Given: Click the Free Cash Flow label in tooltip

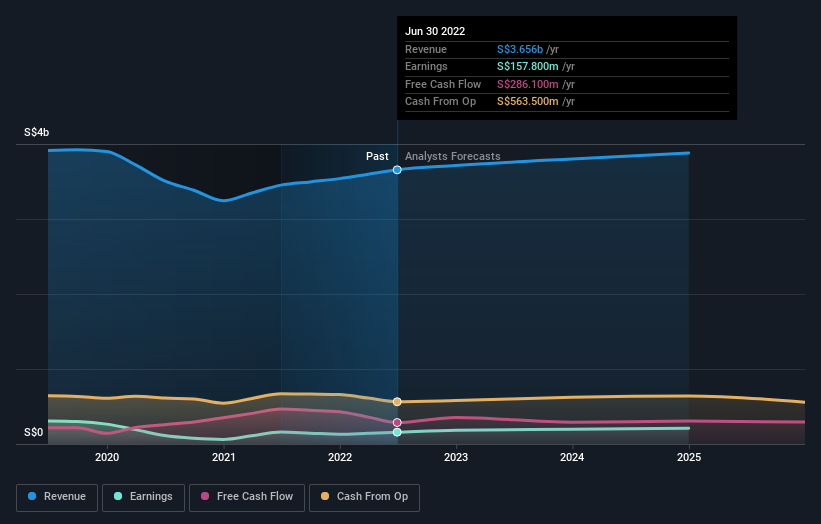Looking at the screenshot, I should coord(443,84).
